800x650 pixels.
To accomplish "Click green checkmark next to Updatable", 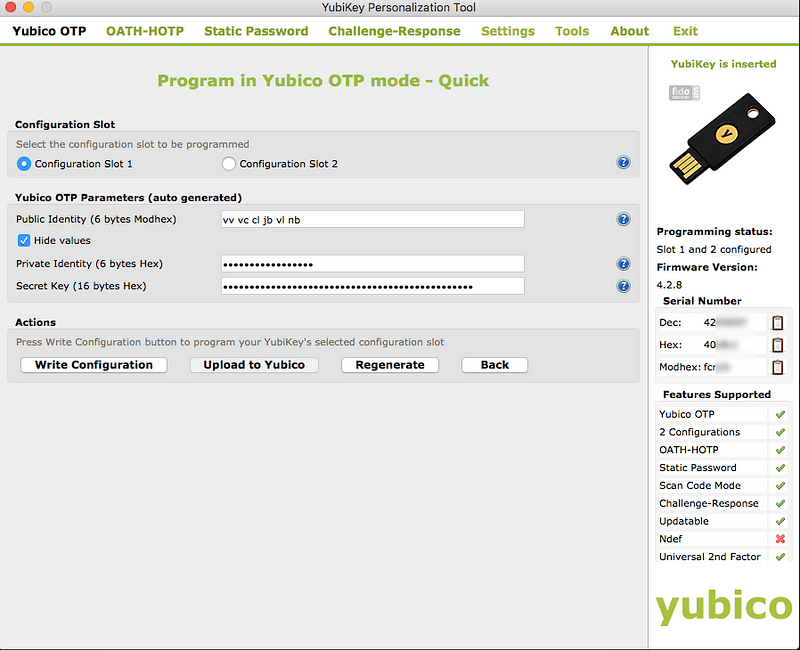I will tap(780, 522).
